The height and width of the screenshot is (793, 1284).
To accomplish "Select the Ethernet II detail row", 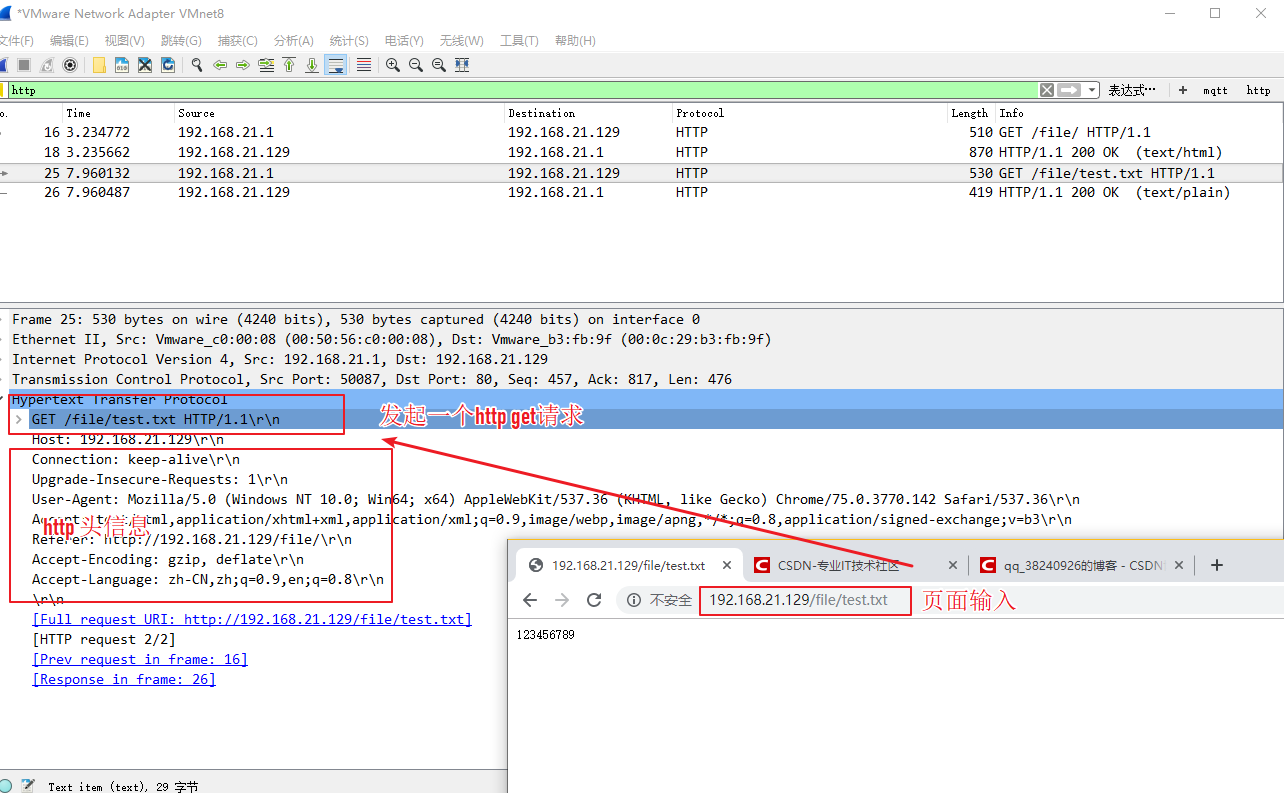I will pyautogui.click(x=641, y=339).
